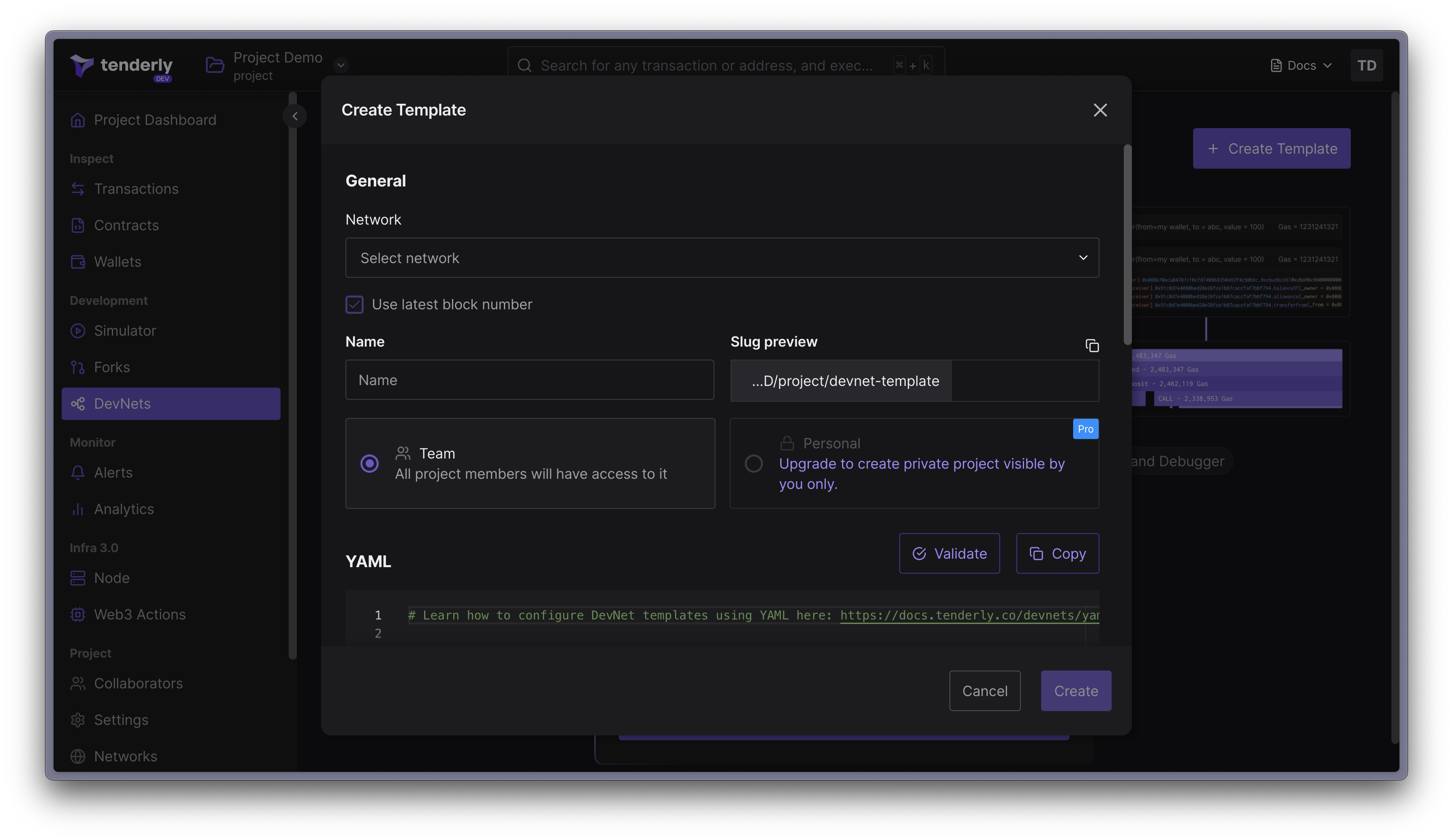Image resolution: width=1453 pixels, height=840 pixels.
Task: Click the Create button
Action: tap(1076, 691)
